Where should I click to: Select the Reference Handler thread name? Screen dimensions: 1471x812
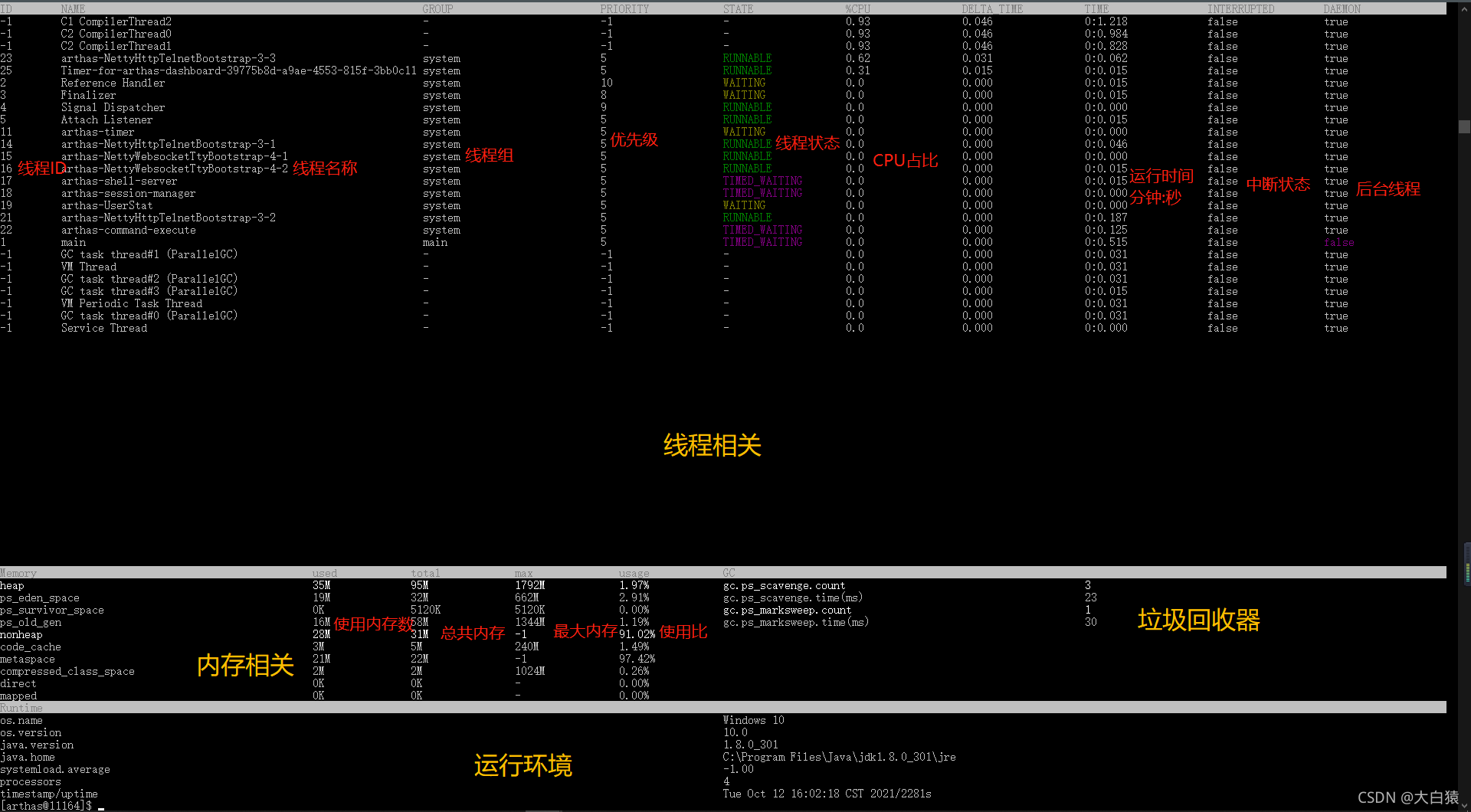(x=113, y=83)
